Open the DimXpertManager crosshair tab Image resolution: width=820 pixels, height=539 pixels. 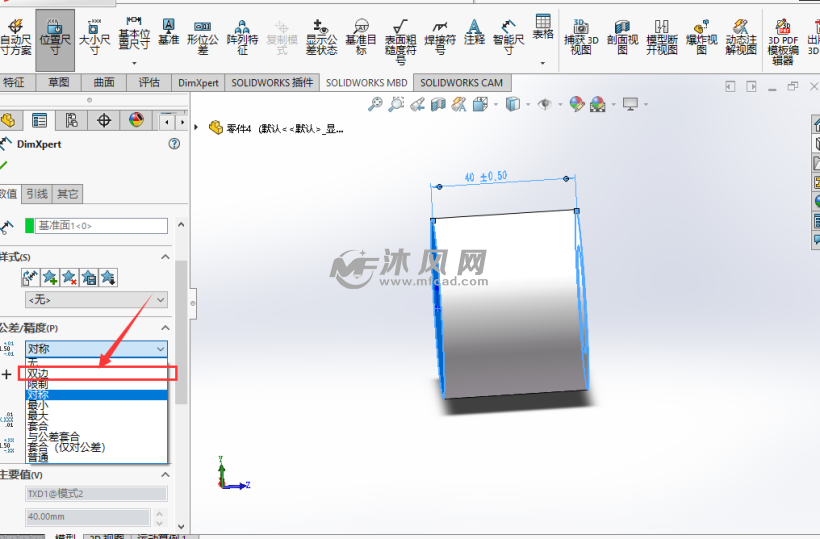pos(104,121)
